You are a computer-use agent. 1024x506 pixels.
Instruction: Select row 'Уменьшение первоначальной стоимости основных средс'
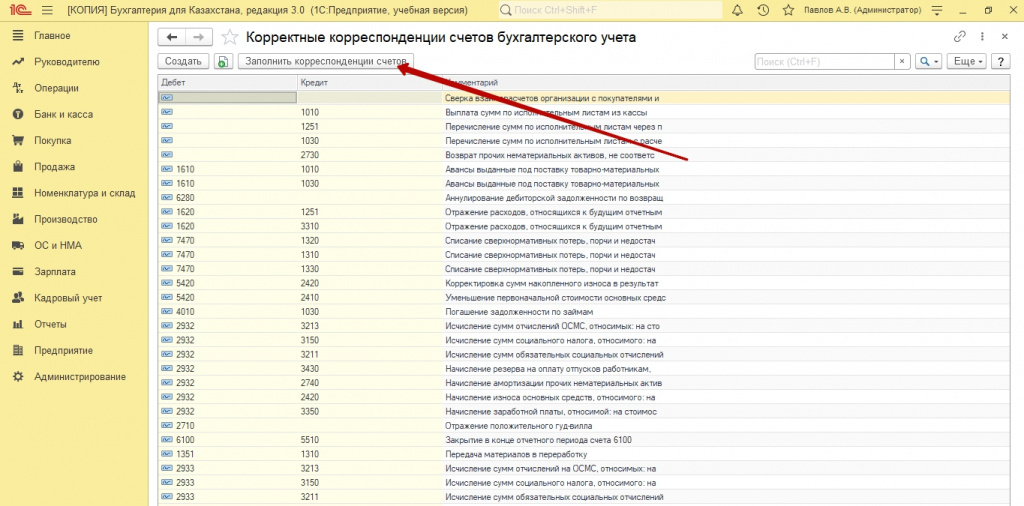584,298
